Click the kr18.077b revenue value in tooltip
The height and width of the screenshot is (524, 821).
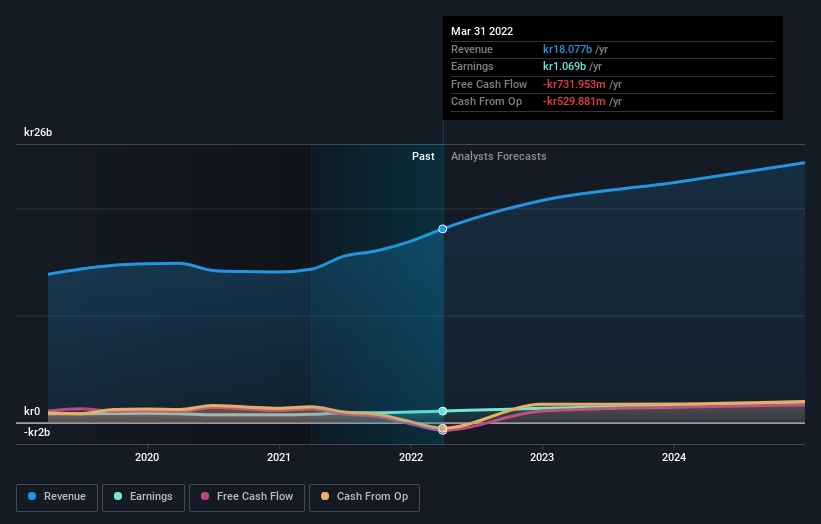click(x=567, y=49)
